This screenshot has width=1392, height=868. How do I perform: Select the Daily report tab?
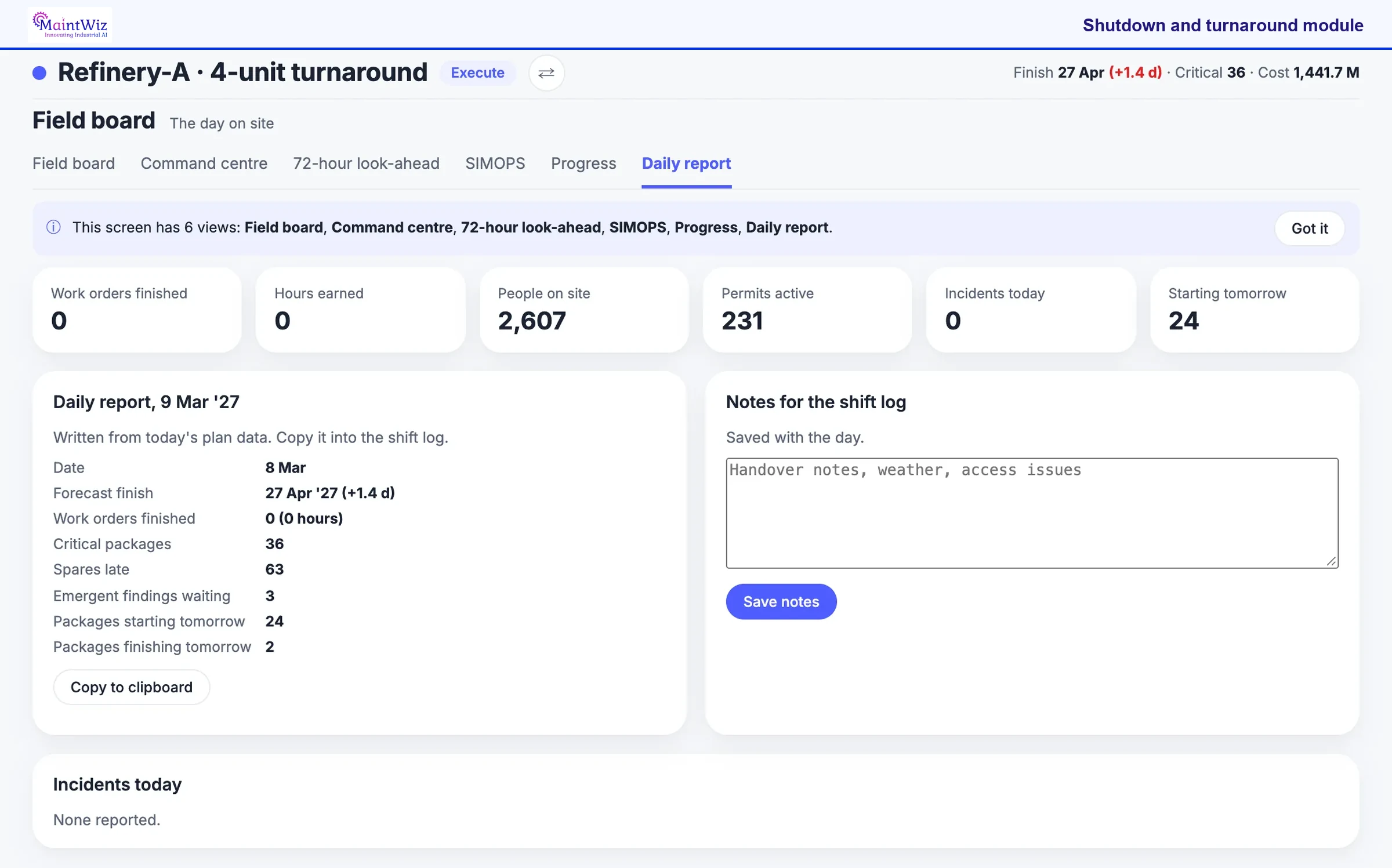click(x=686, y=164)
